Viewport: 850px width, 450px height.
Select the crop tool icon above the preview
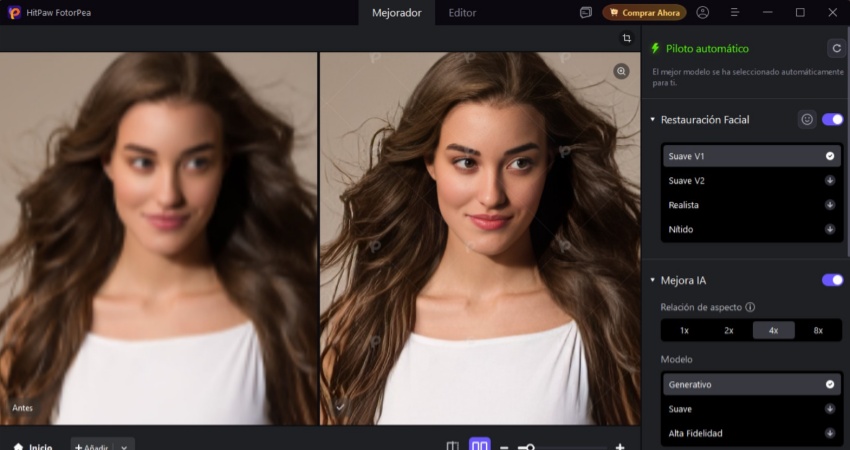click(627, 38)
